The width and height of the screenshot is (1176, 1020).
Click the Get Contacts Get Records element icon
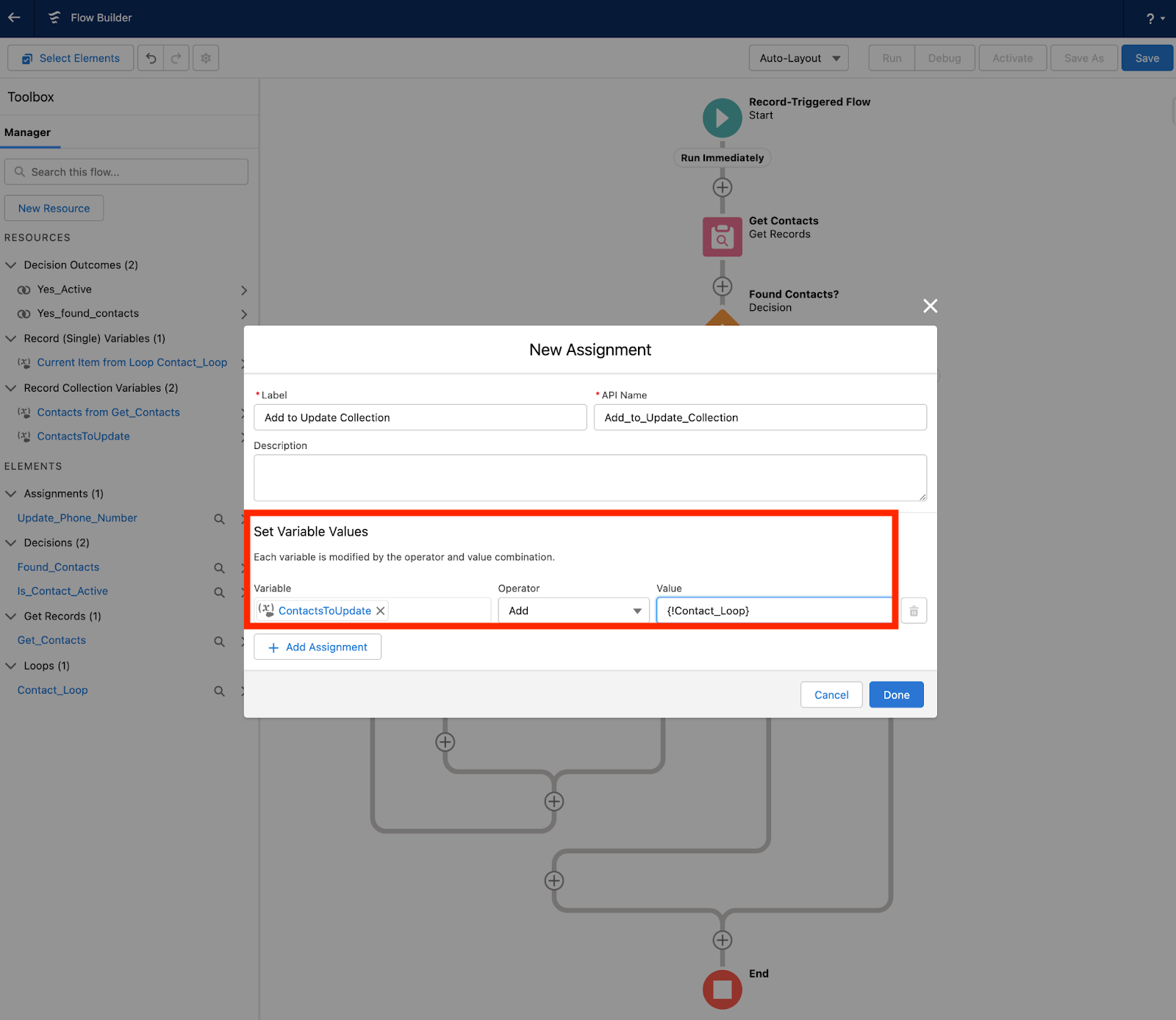coord(722,237)
